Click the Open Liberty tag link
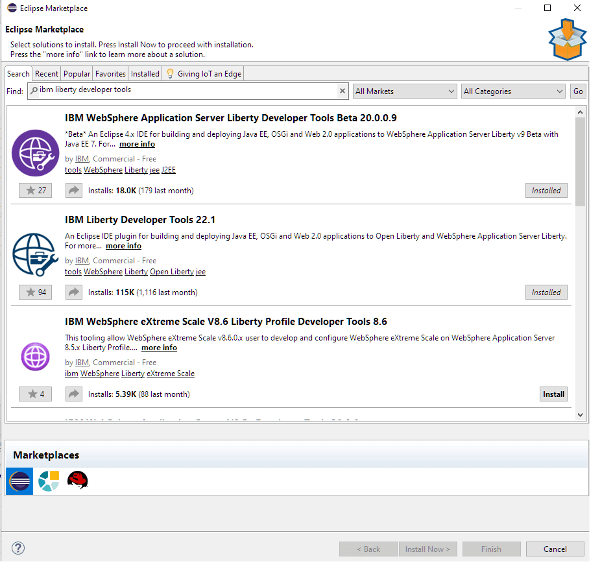The width and height of the screenshot is (590, 562). tap(172, 271)
